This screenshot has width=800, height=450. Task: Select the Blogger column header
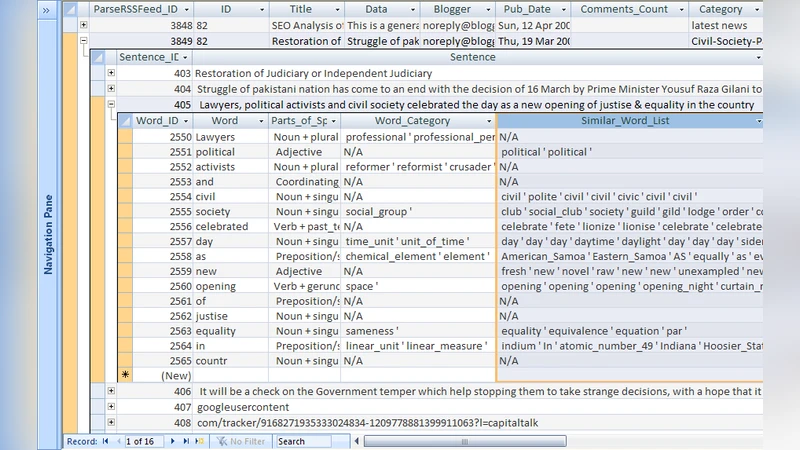pyautogui.click(x=452, y=8)
